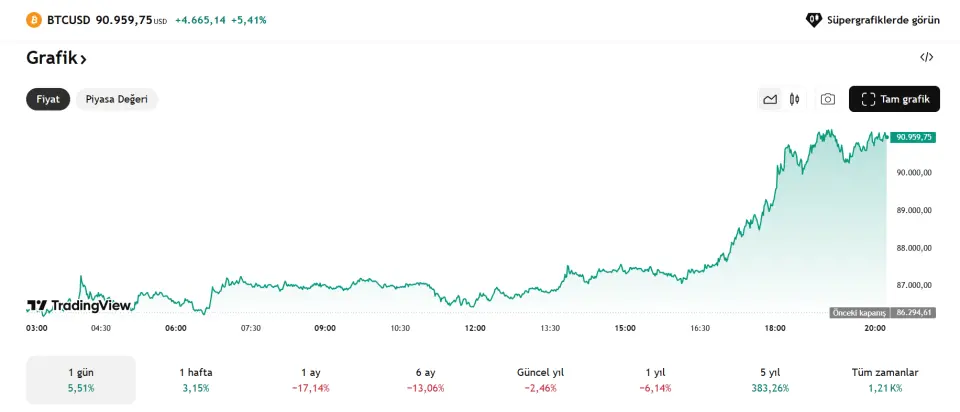Choose the 1 ay time range
This screenshot has height=412, width=960.
click(311, 379)
